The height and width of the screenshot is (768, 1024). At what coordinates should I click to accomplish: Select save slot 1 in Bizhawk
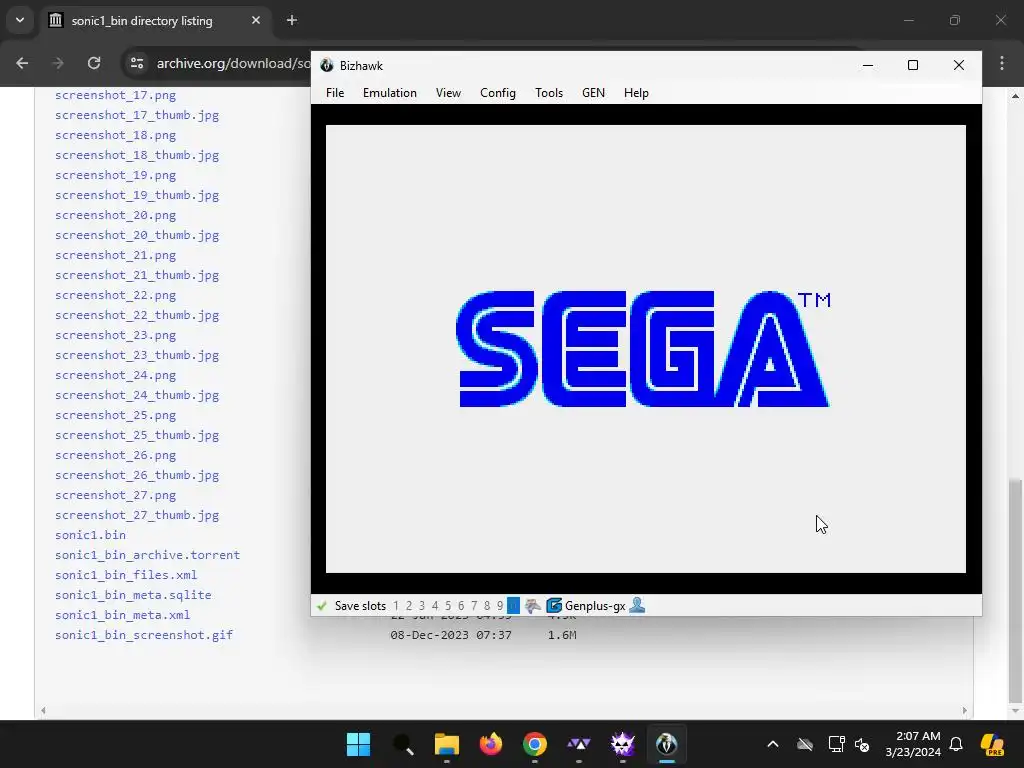click(x=396, y=606)
